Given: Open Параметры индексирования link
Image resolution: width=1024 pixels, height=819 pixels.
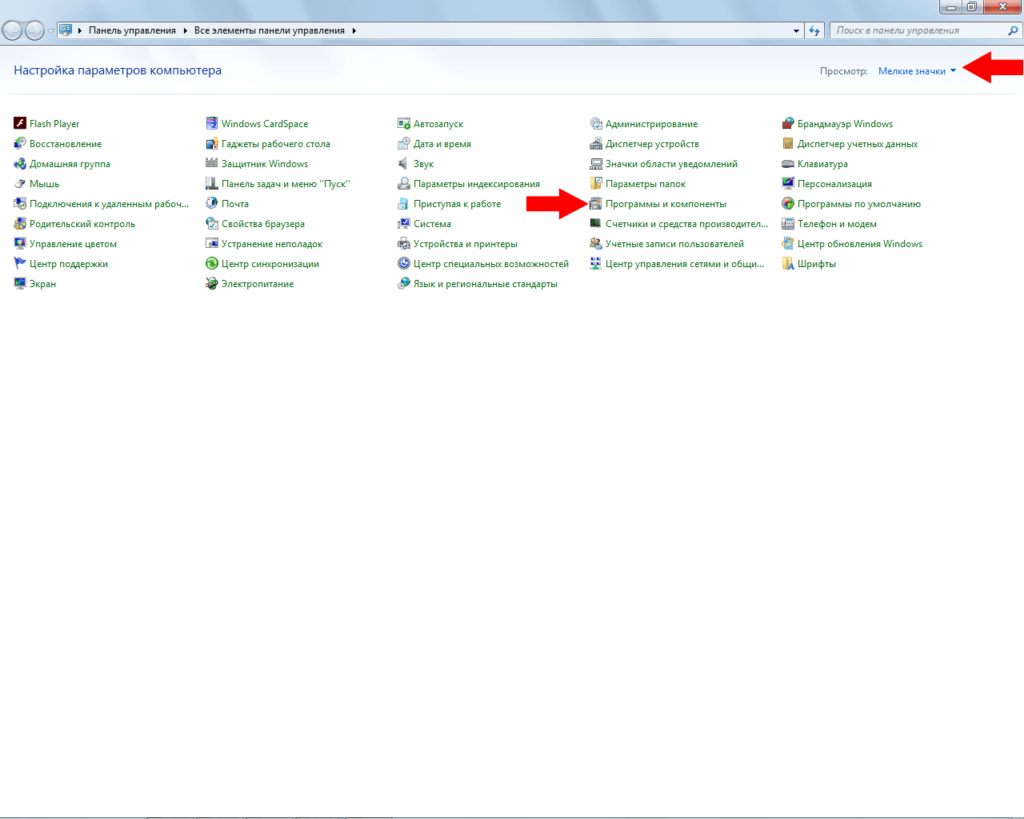Looking at the screenshot, I should (x=477, y=184).
